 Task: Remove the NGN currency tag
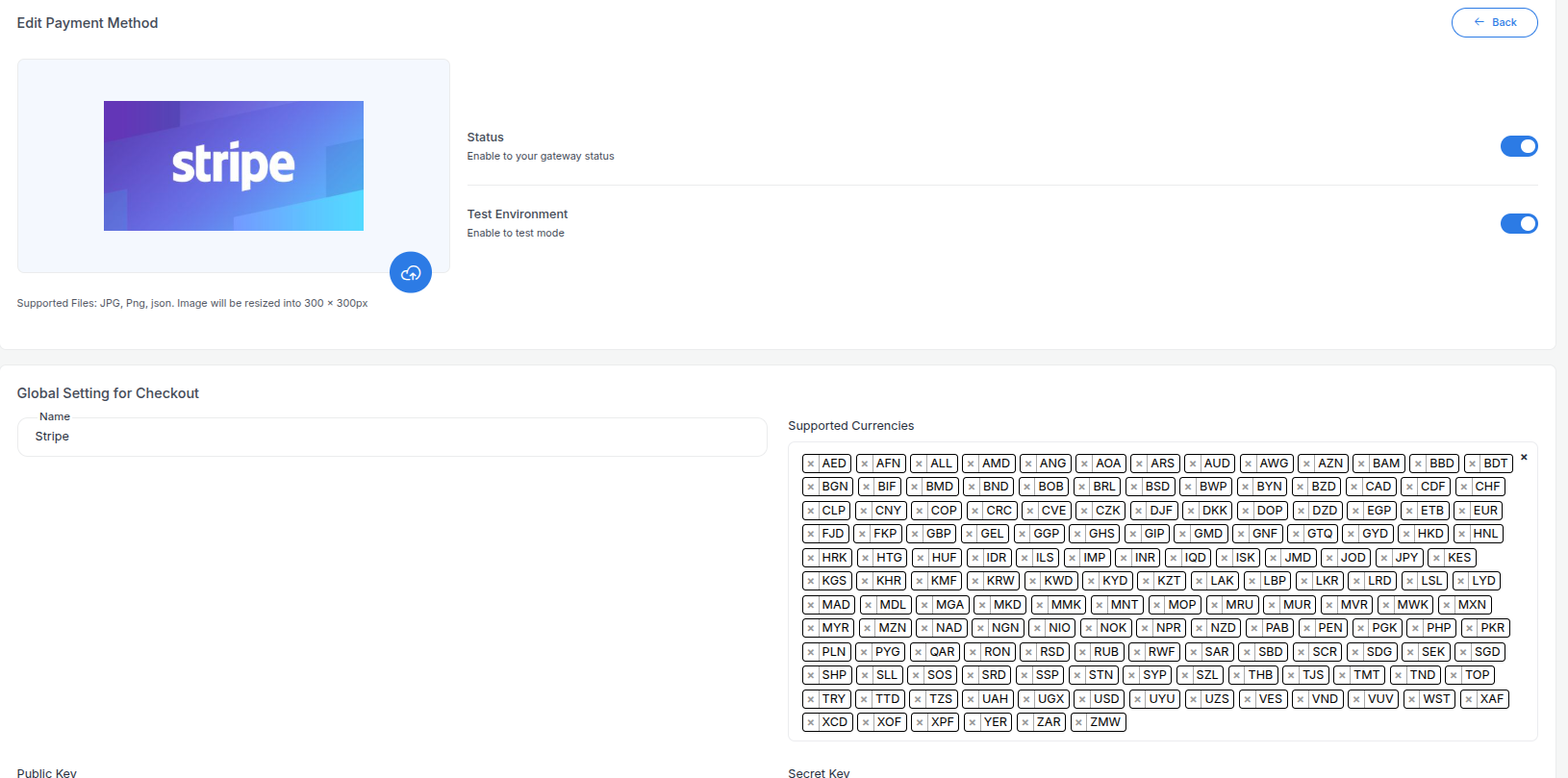[980, 628]
